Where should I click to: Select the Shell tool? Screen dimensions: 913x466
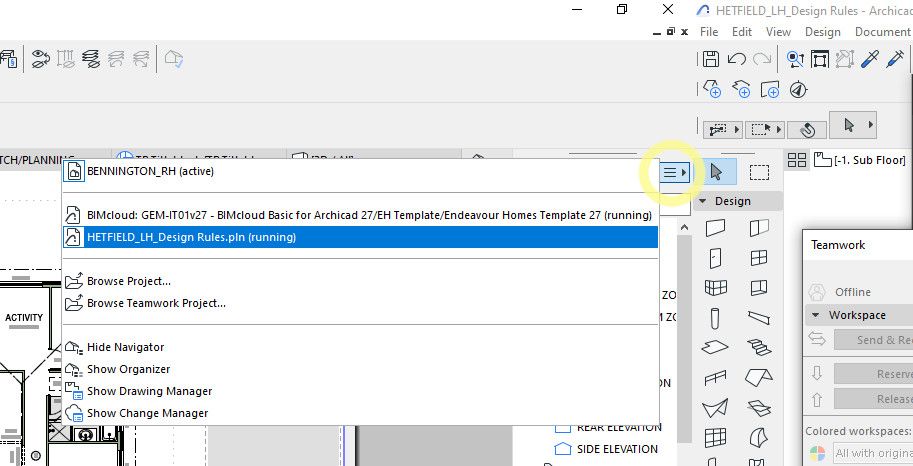pyautogui.click(x=716, y=408)
